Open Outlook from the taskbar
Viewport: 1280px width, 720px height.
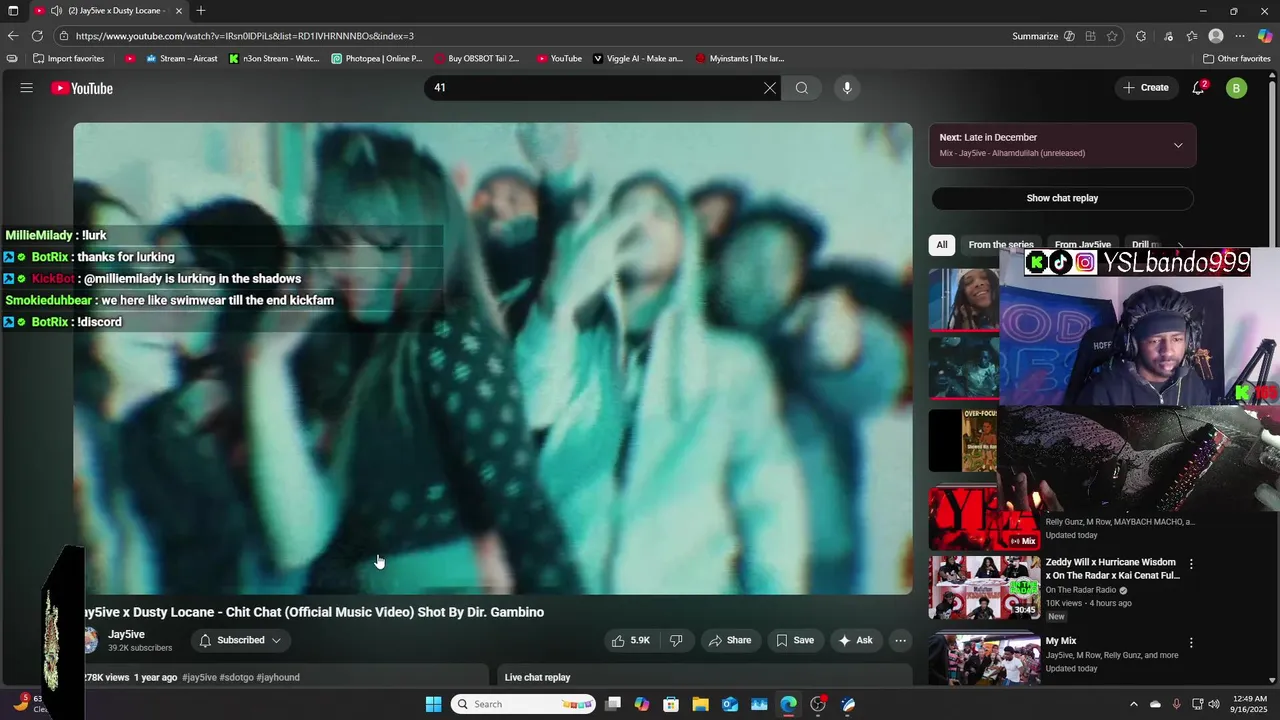(x=730, y=704)
